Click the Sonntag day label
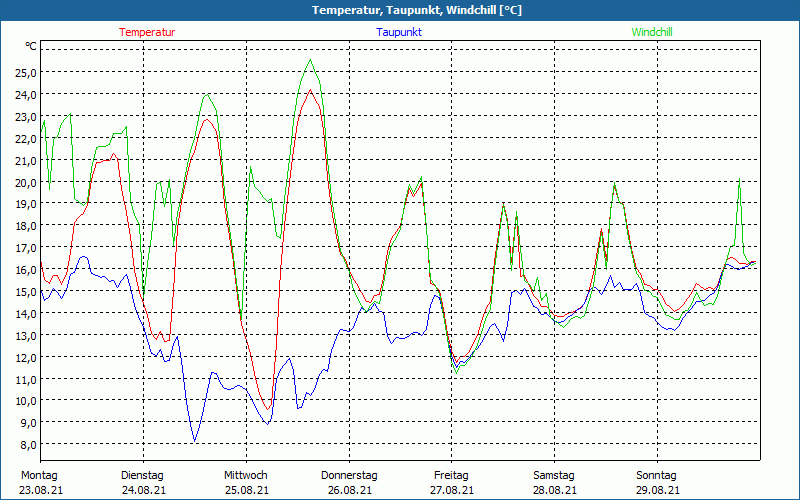 coord(656,476)
